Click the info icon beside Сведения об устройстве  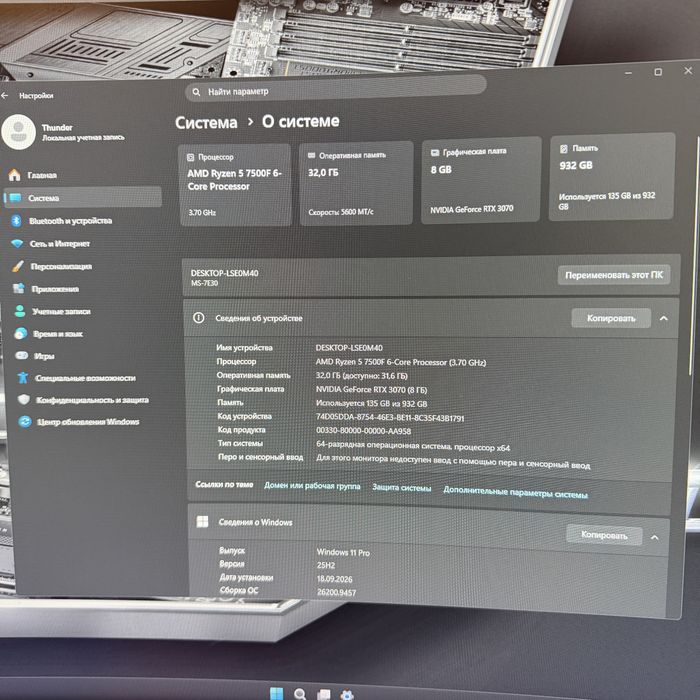pyautogui.click(x=199, y=318)
